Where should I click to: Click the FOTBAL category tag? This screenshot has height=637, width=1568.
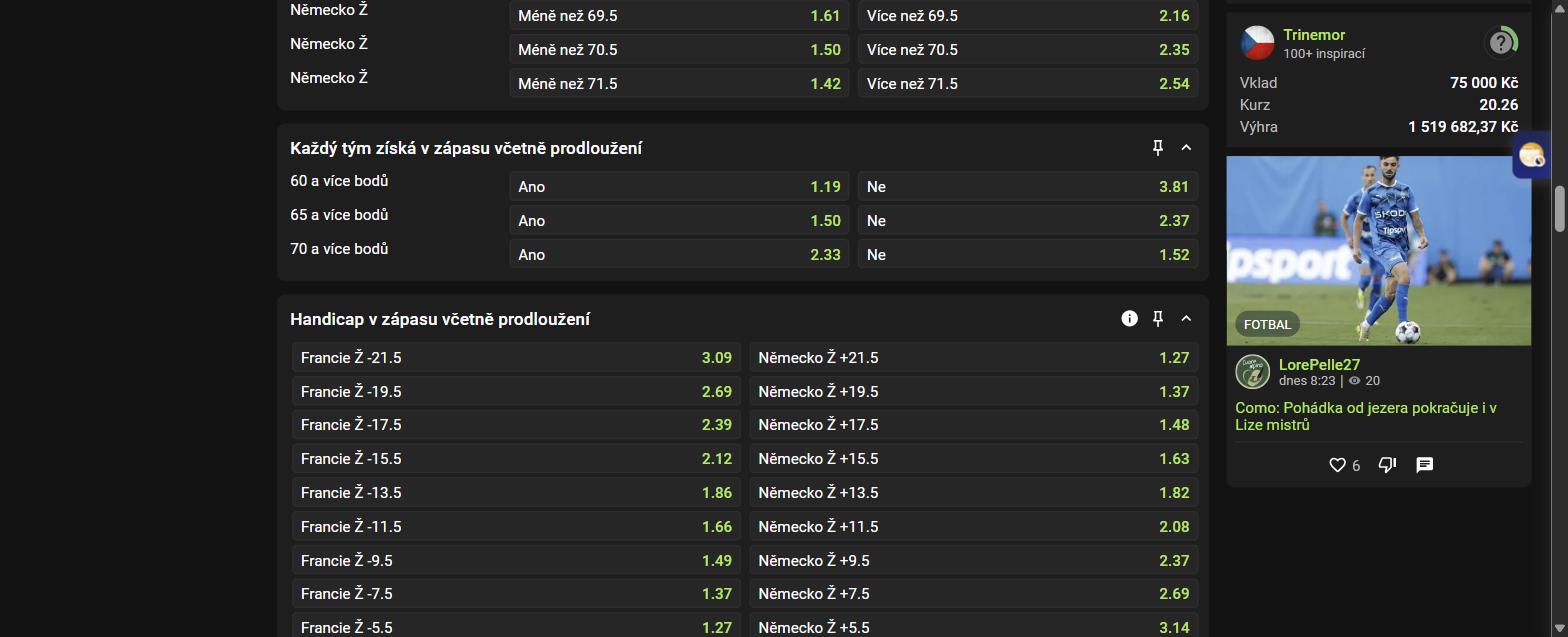pyautogui.click(x=1268, y=324)
